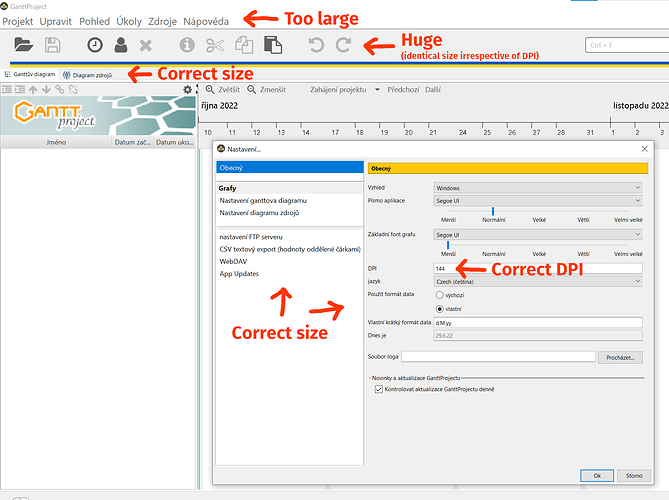Switch to the Ganttův diagram tab
669x500 pixels.
tap(30, 74)
